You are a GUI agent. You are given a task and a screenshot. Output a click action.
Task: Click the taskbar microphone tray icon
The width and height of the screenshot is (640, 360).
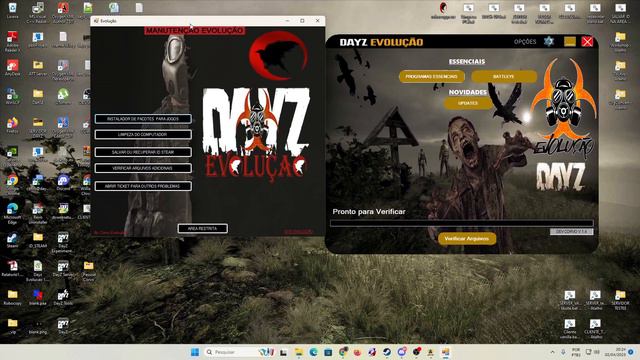(563, 352)
